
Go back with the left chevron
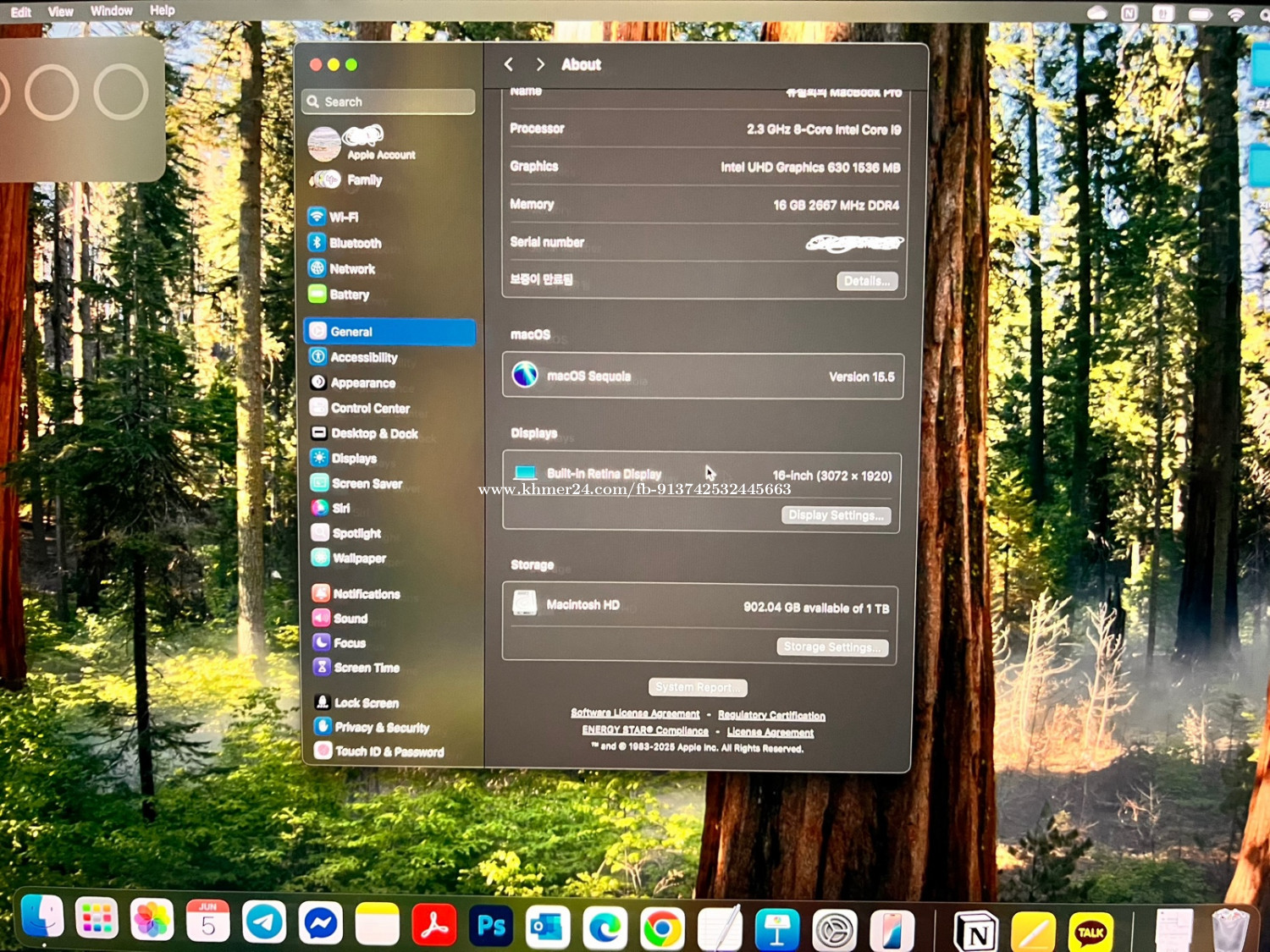click(x=509, y=64)
